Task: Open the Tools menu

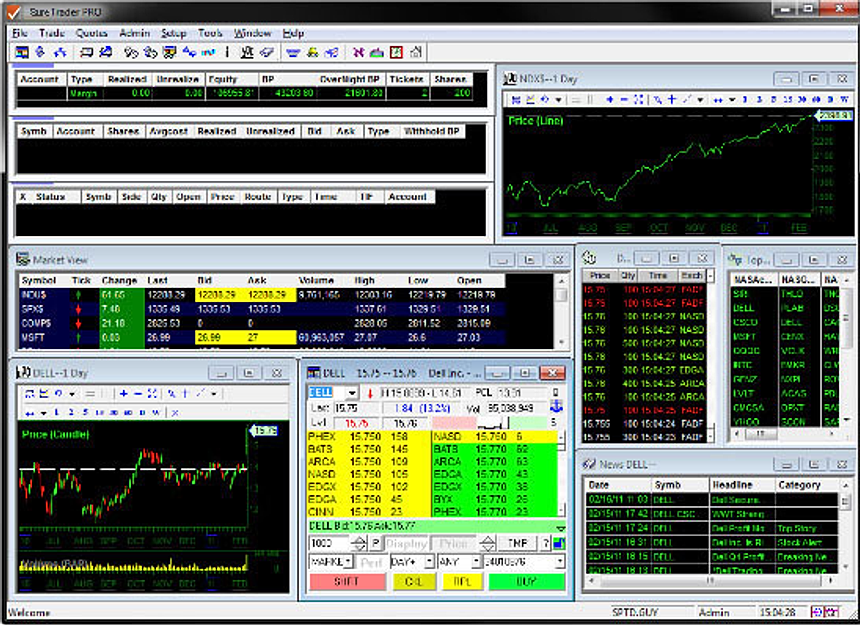Action: 210,33
